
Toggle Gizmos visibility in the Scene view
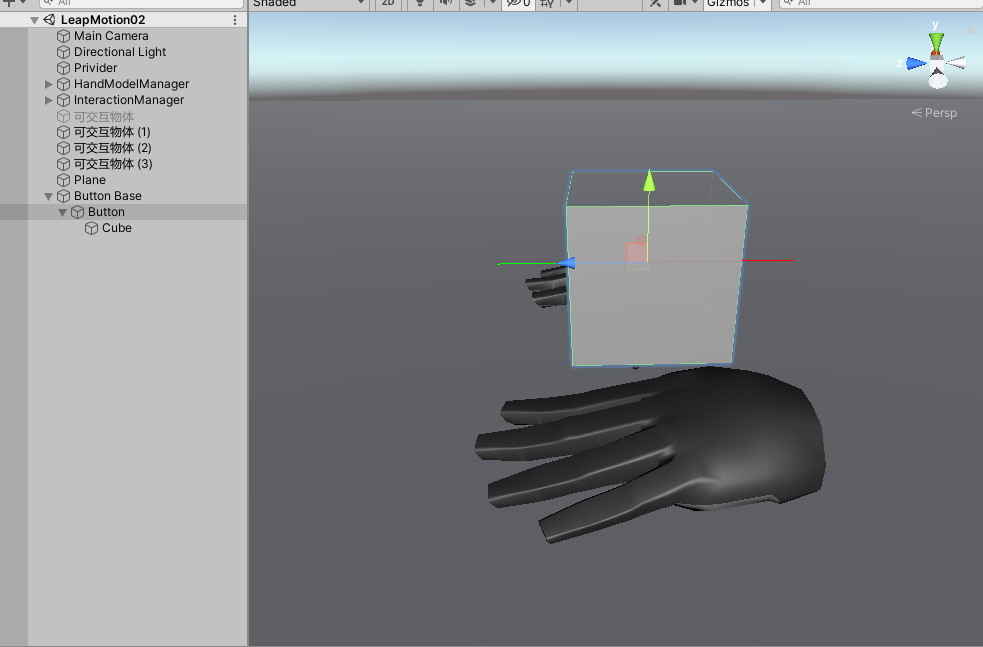[729, 4]
